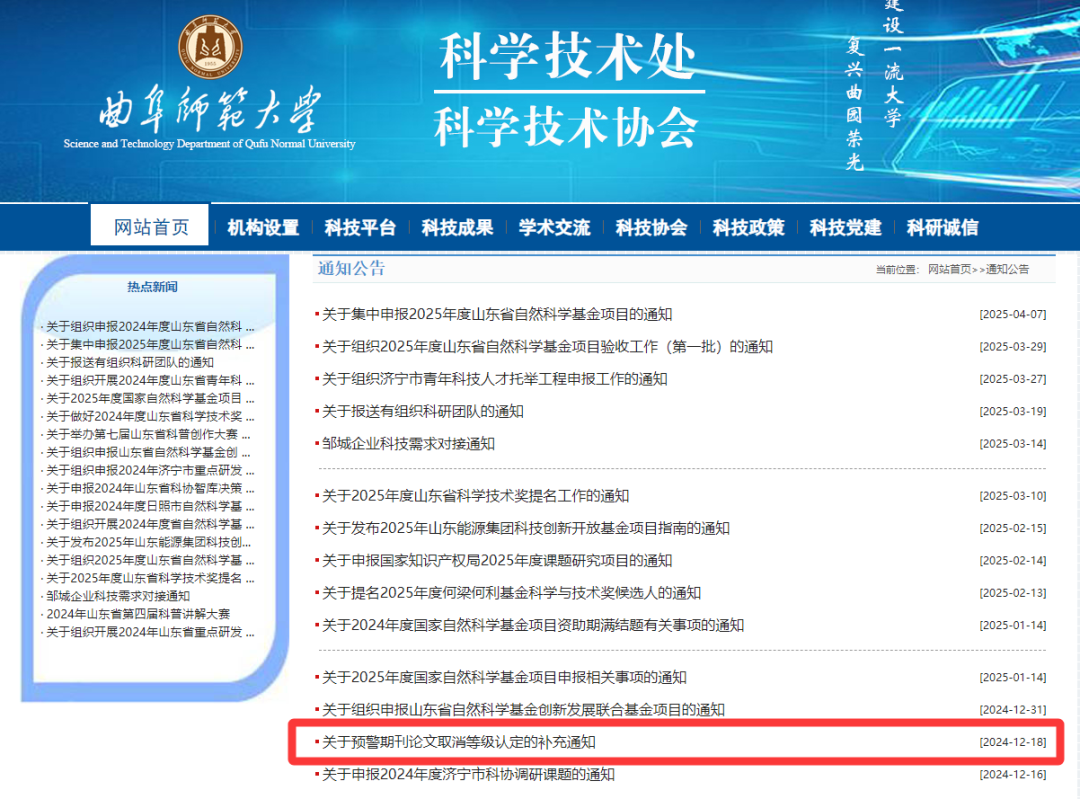The height and width of the screenshot is (799, 1080).
Task: Open the 科技政策 menu
Action: [747, 227]
